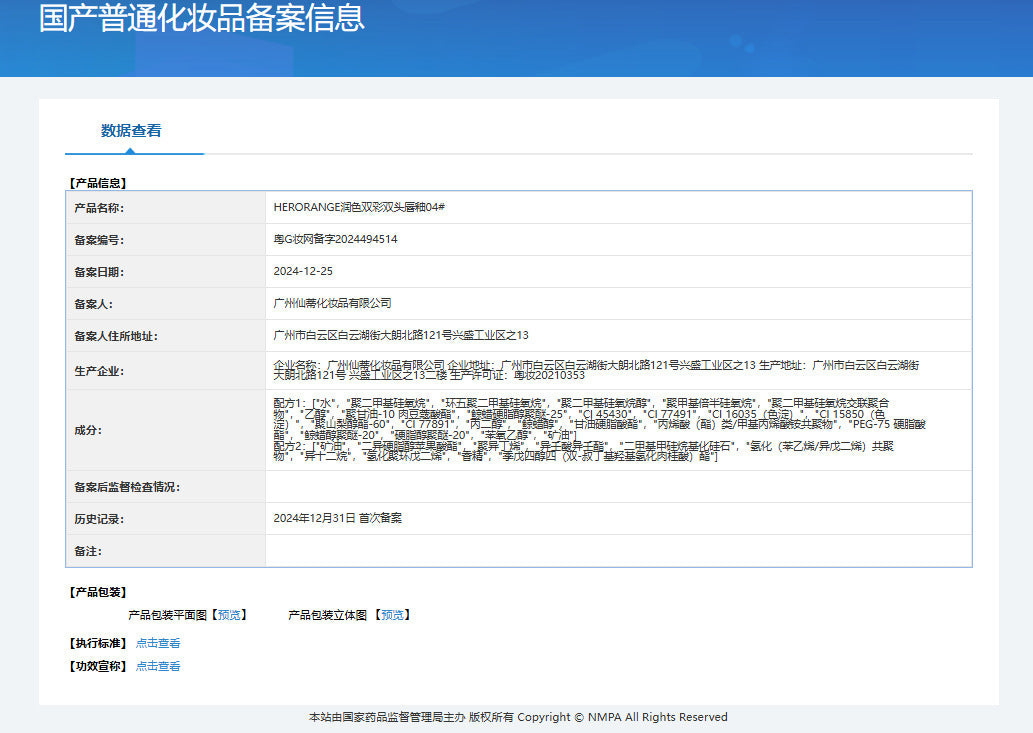Click the empty 备注 value cell
The height and width of the screenshot is (733, 1033).
[x=617, y=551]
